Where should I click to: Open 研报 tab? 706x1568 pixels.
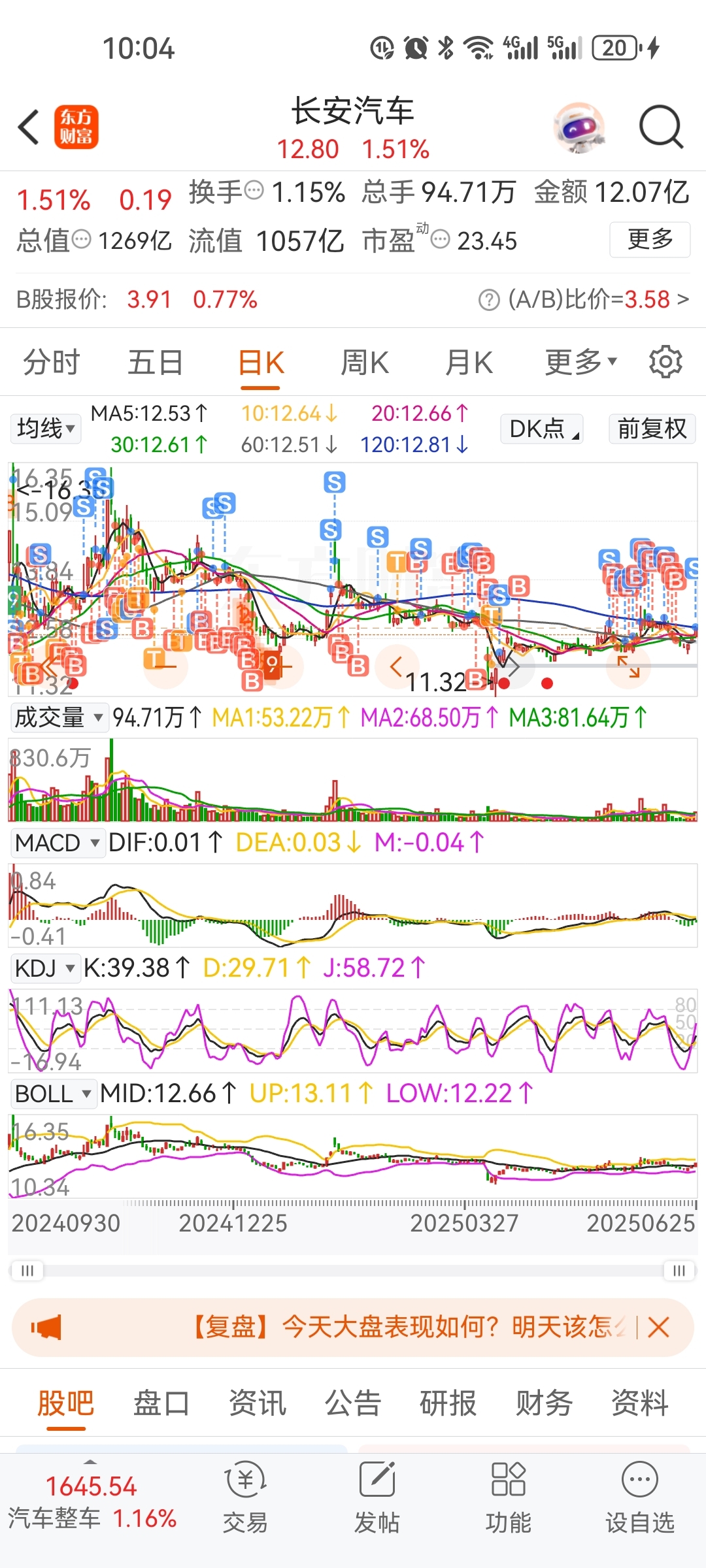[x=448, y=1403]
